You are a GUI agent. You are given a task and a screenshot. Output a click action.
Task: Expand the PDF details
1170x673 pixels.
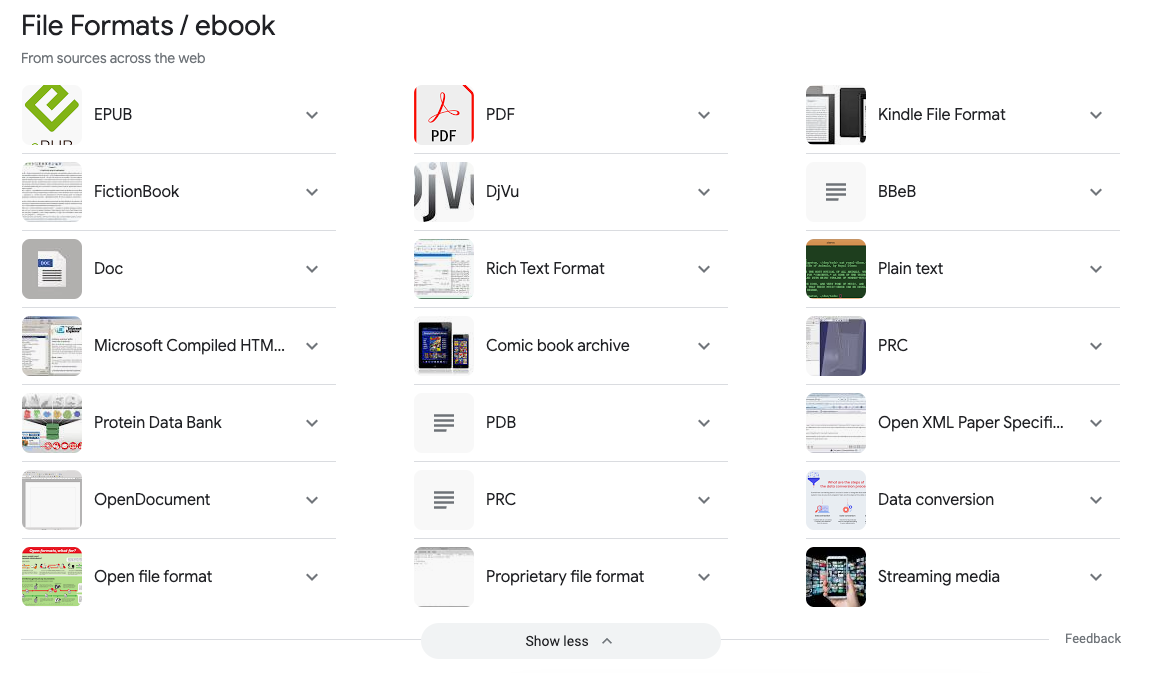[703, 115]
